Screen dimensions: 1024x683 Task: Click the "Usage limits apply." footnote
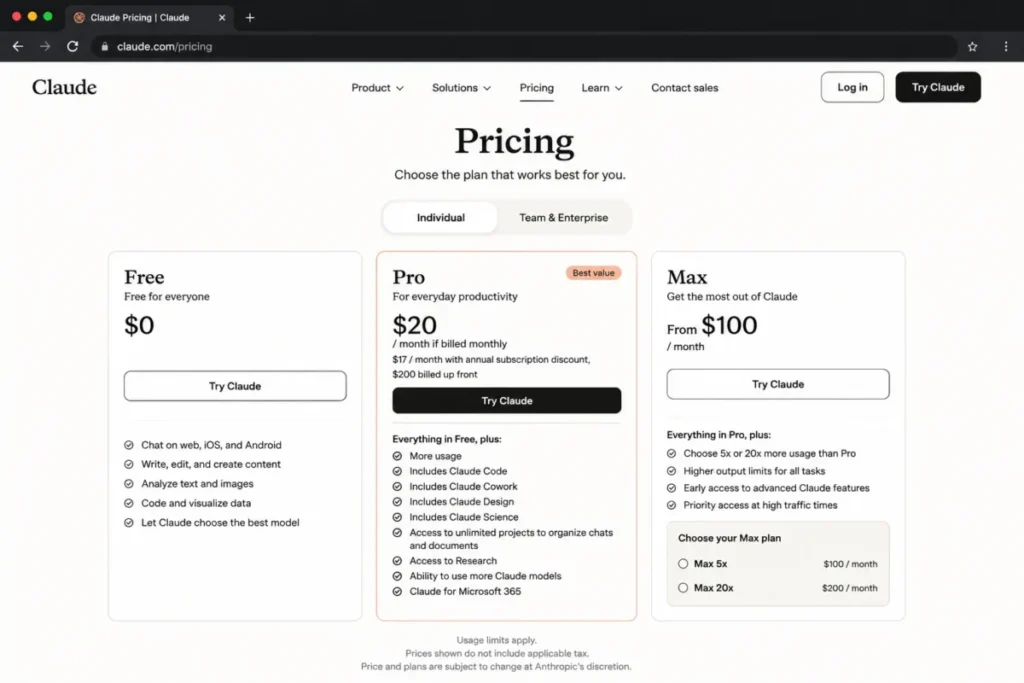[496, 640]
